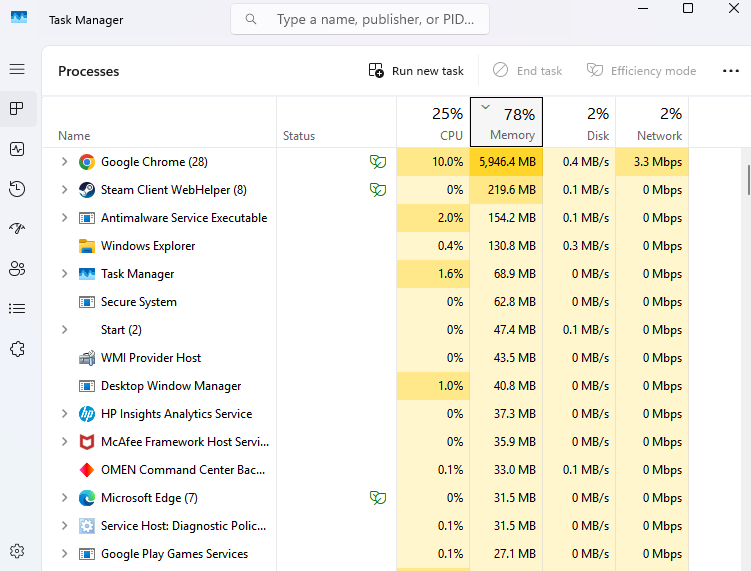
Task: Open the Services page in sidebar
Action: pyautogui.click(x=17, y=348)
